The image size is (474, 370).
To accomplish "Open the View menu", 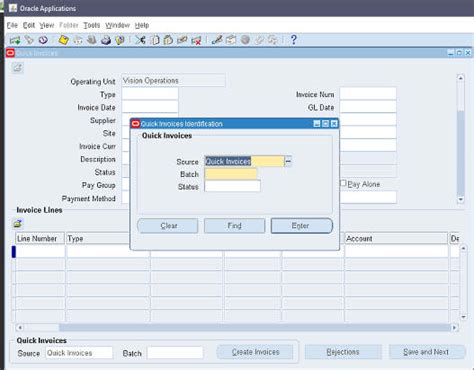I will click(x=47, y=25).
